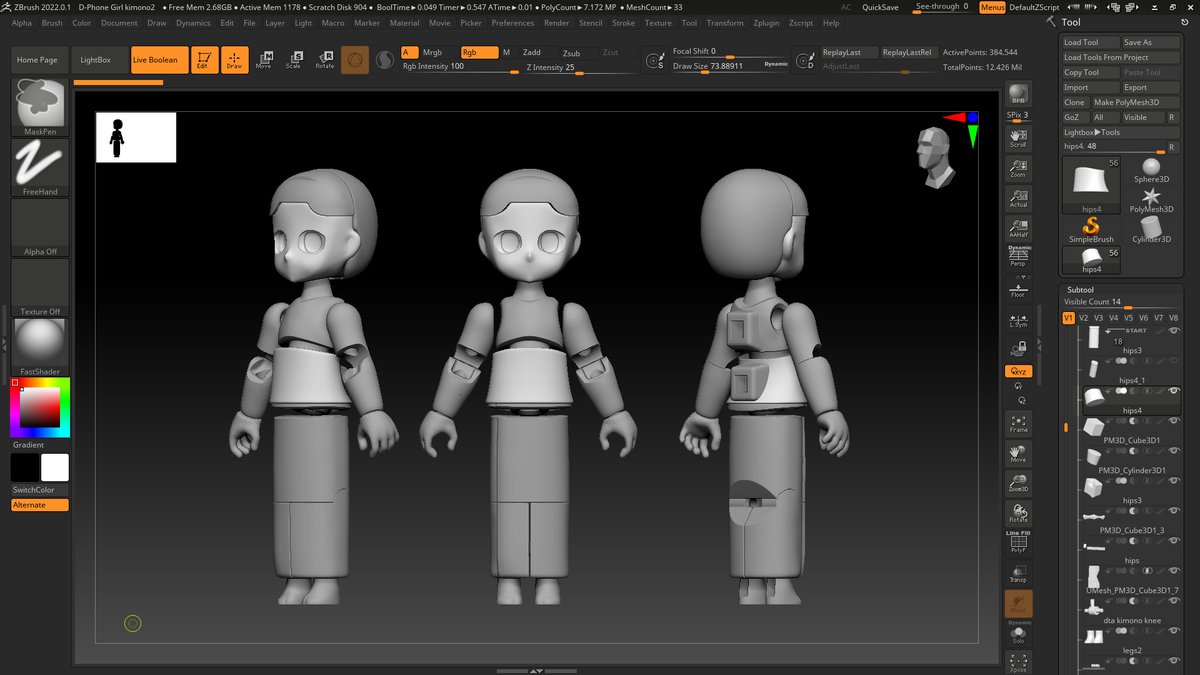Activate the Frame view icon
1200x675 pixels.
(x=1018, y=423)
